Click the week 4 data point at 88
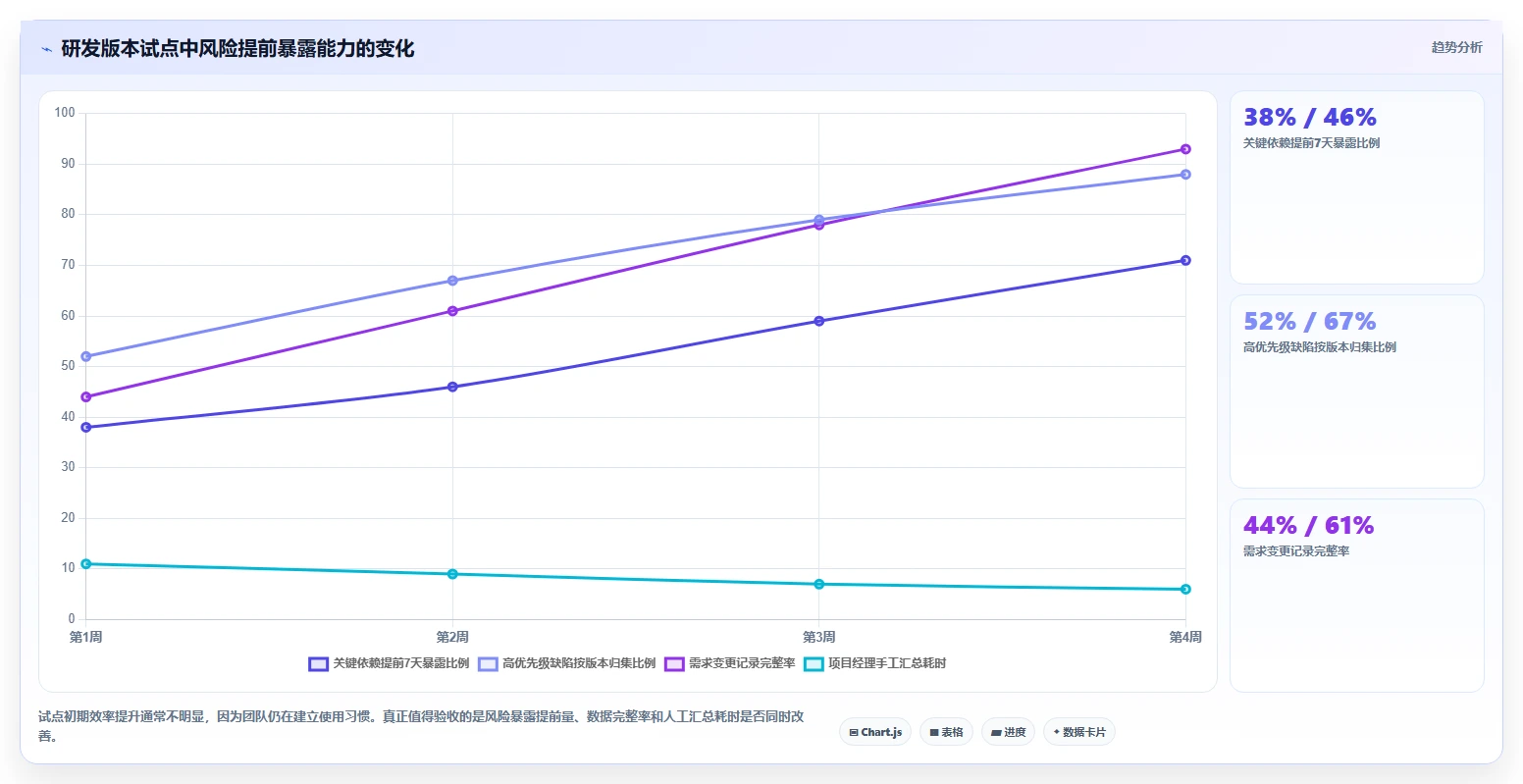The image size is (1523, 784). (1185, 175)
